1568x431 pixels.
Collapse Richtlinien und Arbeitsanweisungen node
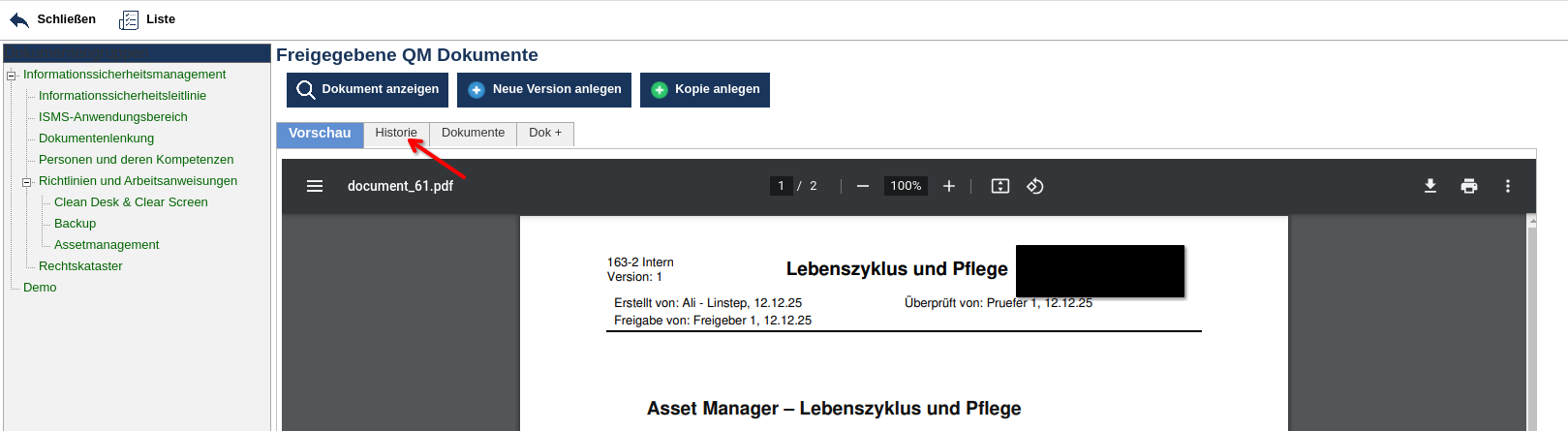tap(27, 182)
